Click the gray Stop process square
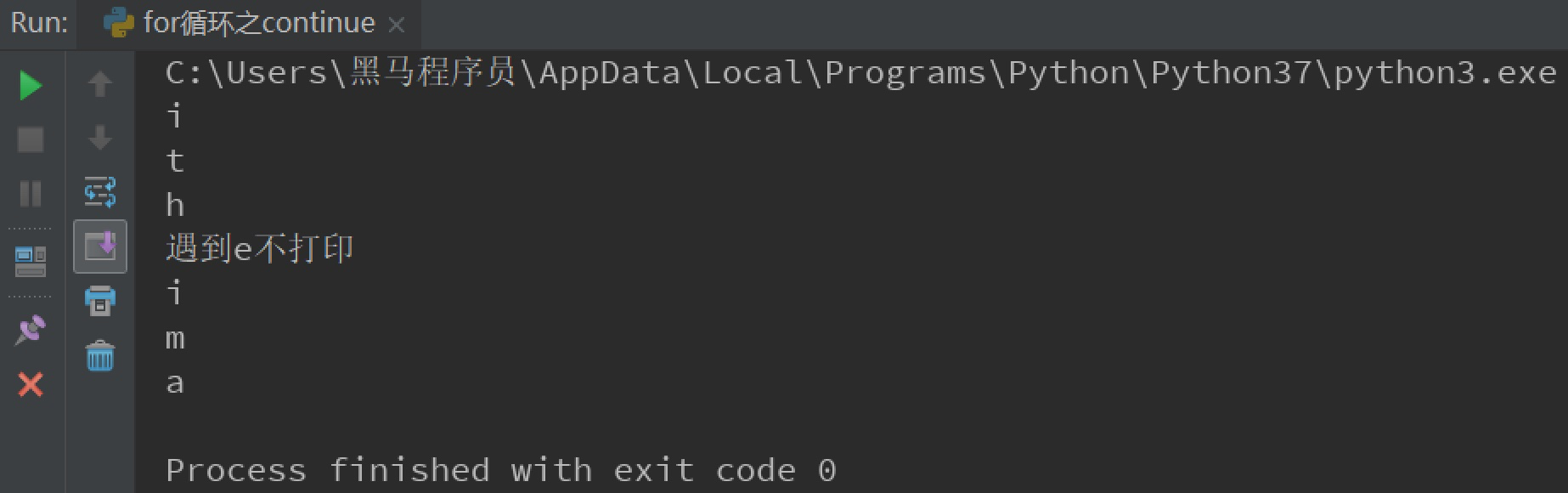Viewport: 1568px width, 493px height. [31, 139]
